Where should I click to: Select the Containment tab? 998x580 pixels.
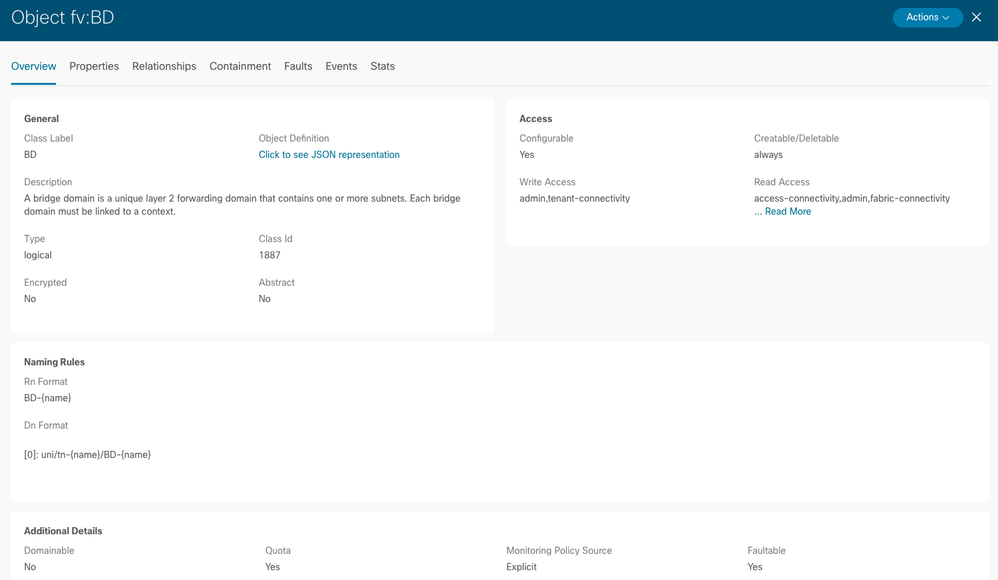tap(240, 66)
